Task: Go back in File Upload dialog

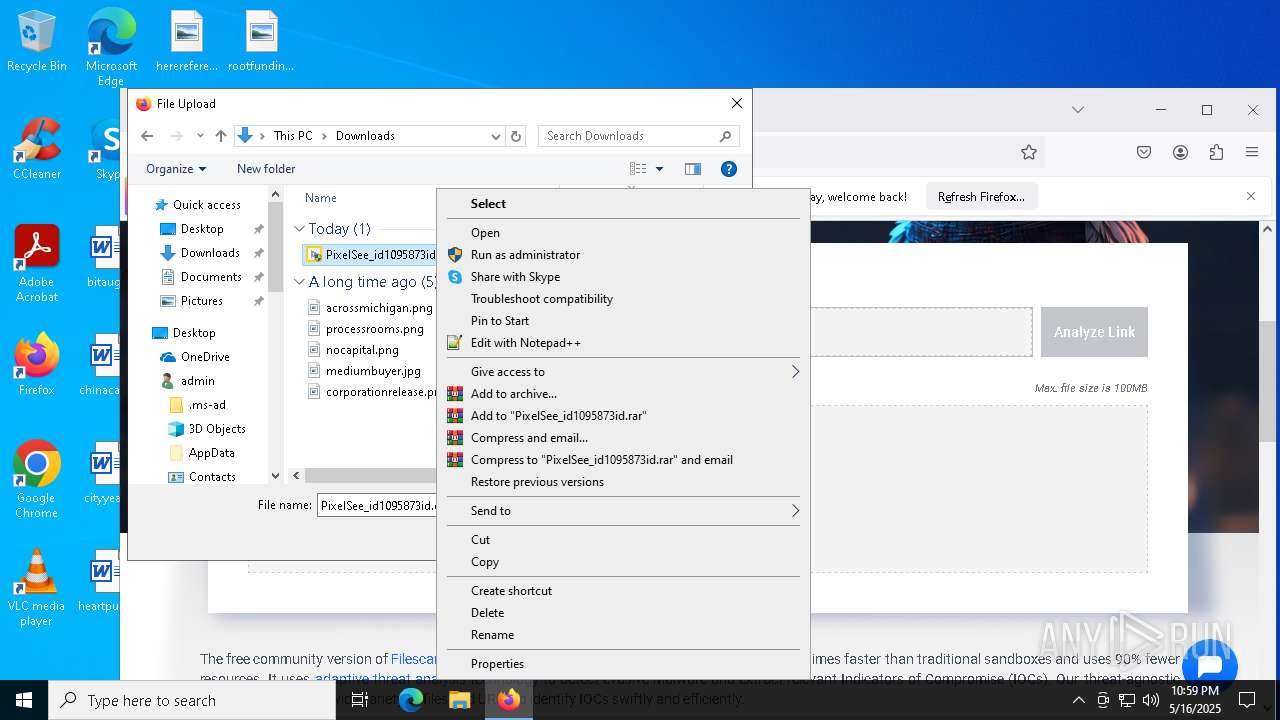Action: 147,136
